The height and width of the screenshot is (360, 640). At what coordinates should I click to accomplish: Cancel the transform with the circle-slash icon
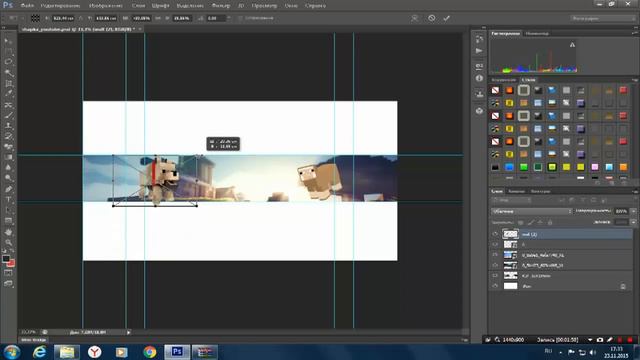(x=431, y=18)
